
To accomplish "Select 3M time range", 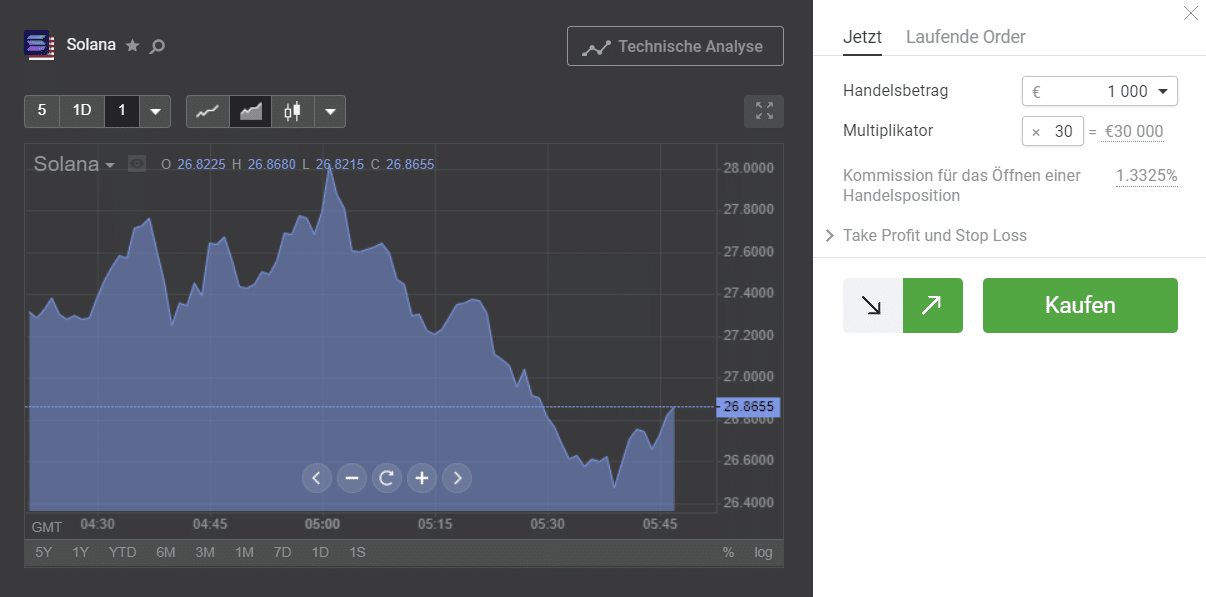I will tap(205, 552).
